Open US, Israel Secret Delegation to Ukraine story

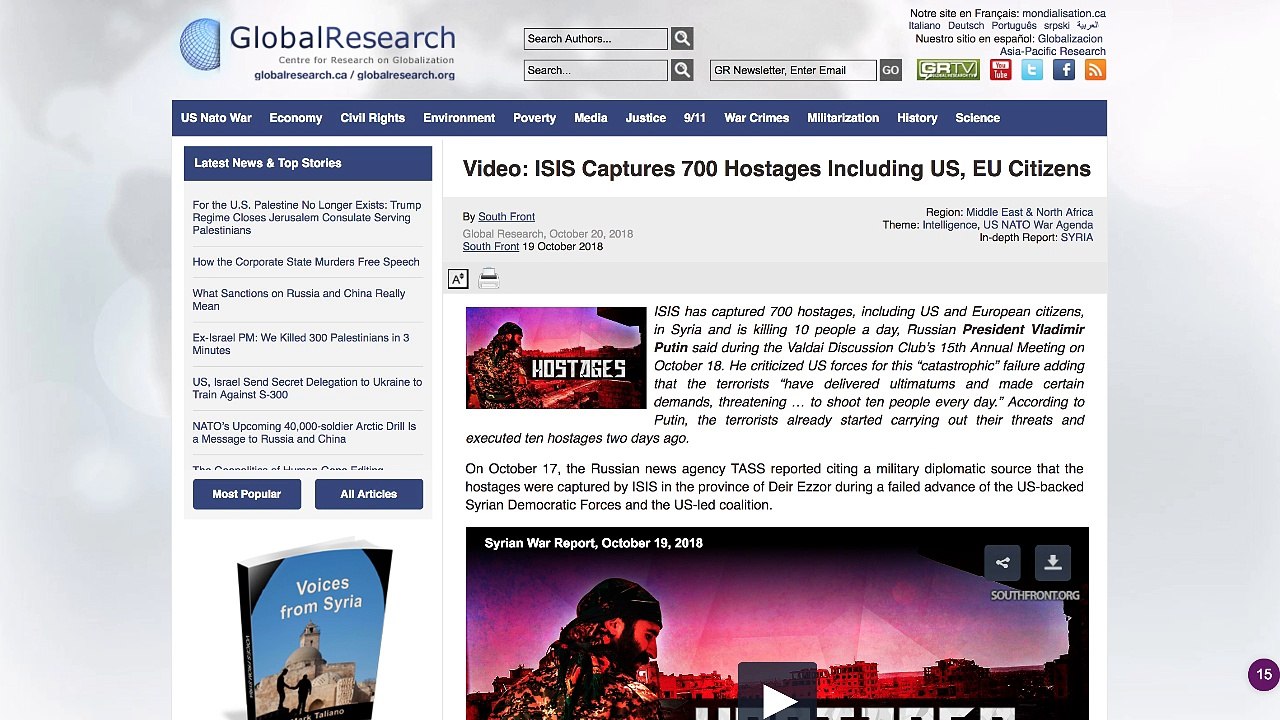307,388
